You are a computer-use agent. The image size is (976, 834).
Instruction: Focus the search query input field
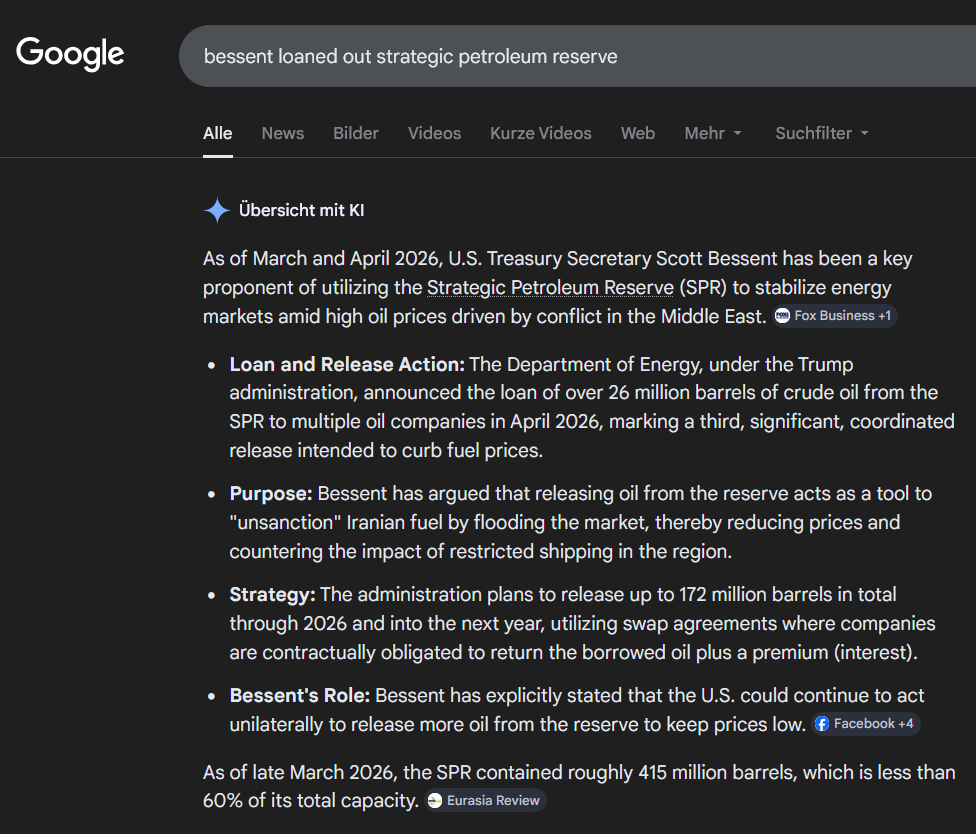pos(577,56)
